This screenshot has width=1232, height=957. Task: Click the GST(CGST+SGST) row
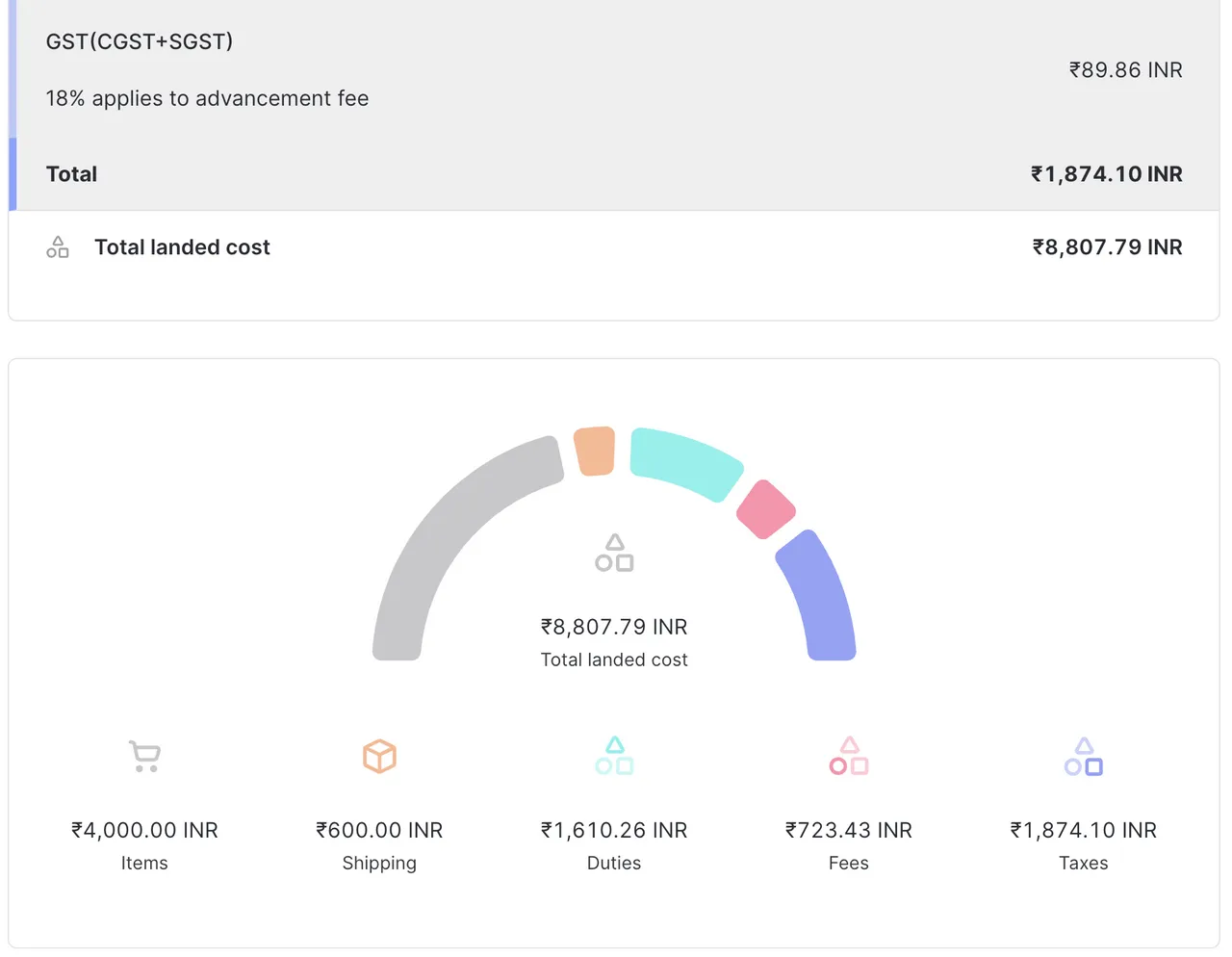(140, 41)
